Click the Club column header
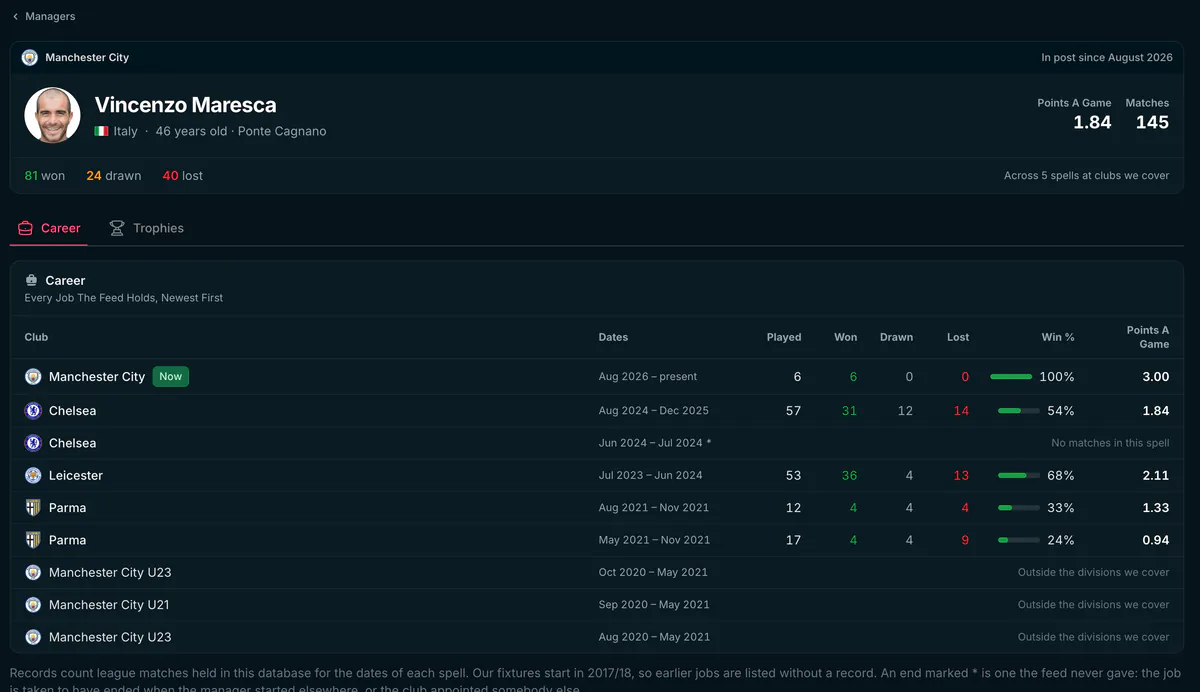Screen dimensions: 1200x692 pyautogui.click(x=36, y=337)
